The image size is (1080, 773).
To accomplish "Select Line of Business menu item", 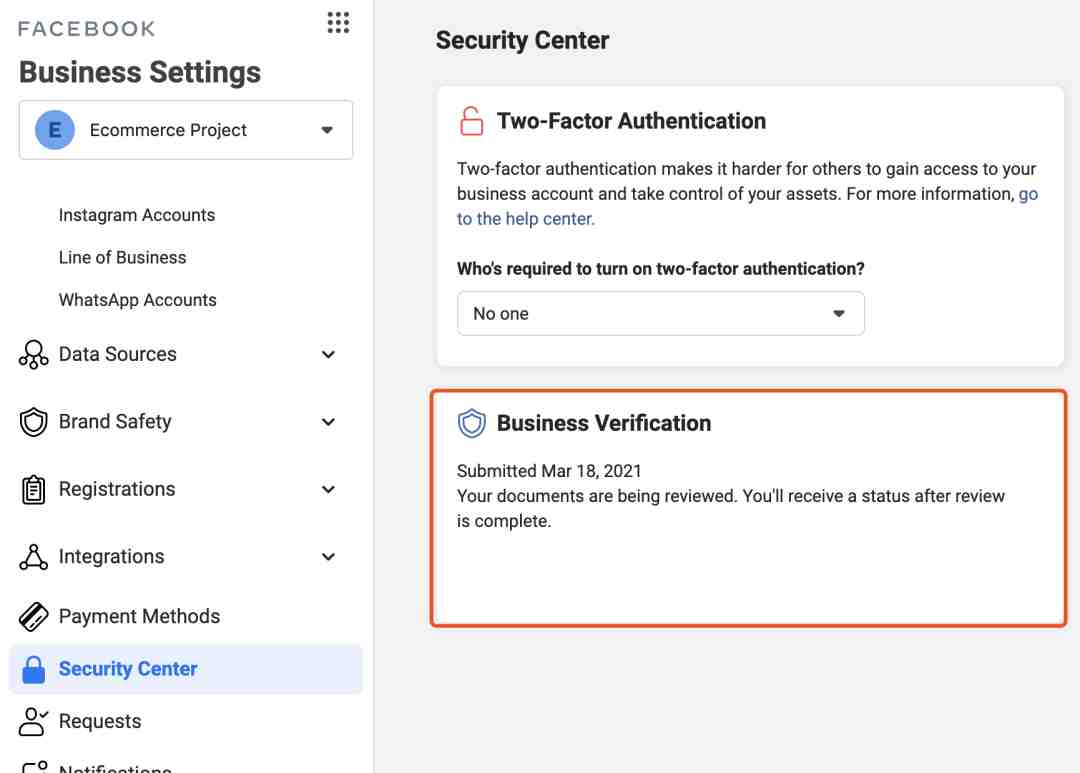I will point(122,258).
